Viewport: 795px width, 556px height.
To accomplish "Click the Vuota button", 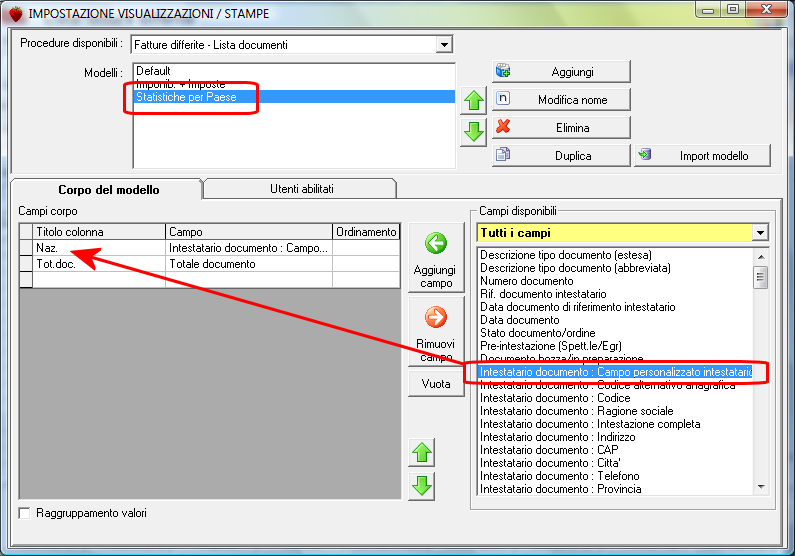I will pyautogui.click(x=436, y=384).
